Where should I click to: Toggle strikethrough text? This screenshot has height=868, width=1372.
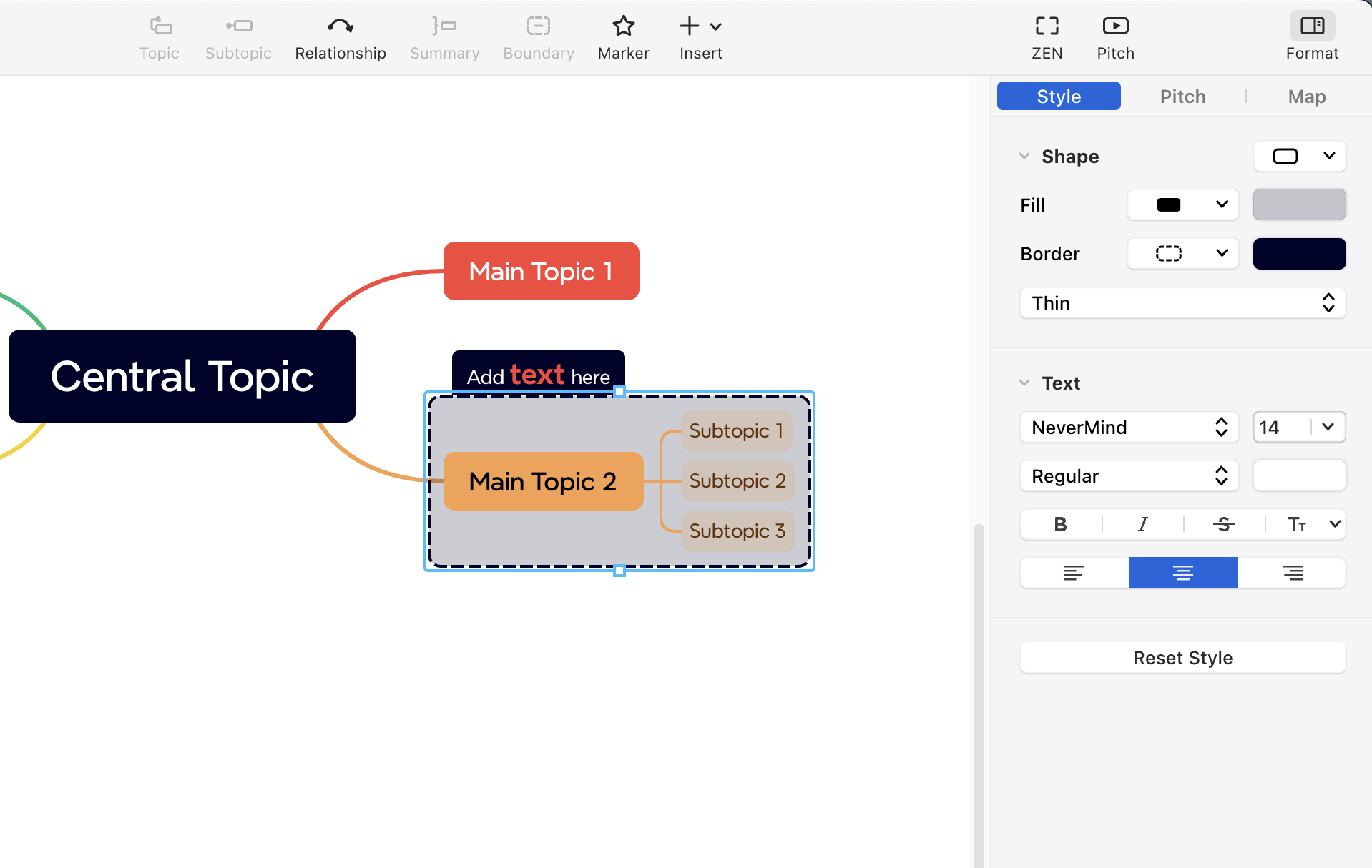point(1224,525)
